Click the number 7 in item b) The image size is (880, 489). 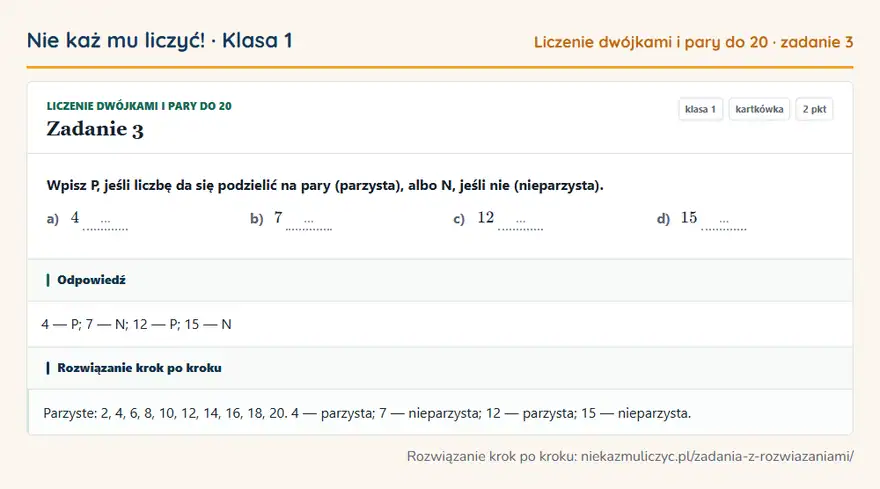[278, 218]
